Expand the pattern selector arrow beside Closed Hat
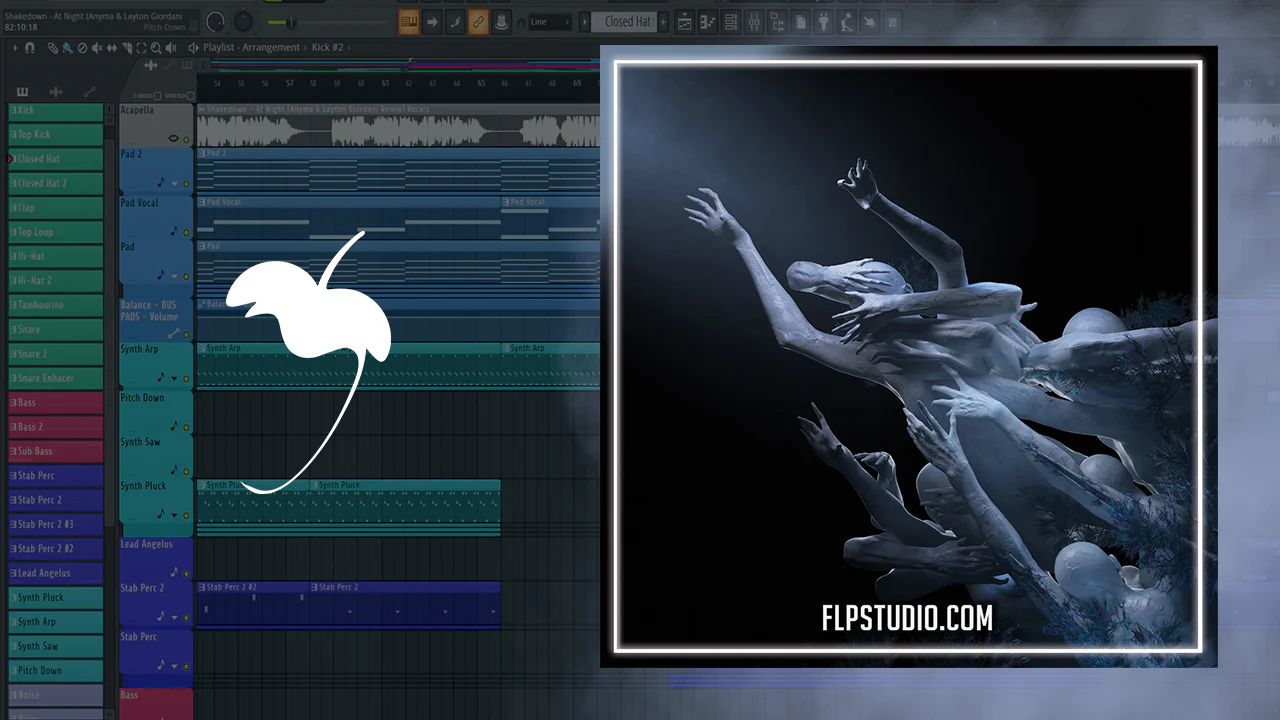This screenshot has height=720, width=1280. (585, 22)
